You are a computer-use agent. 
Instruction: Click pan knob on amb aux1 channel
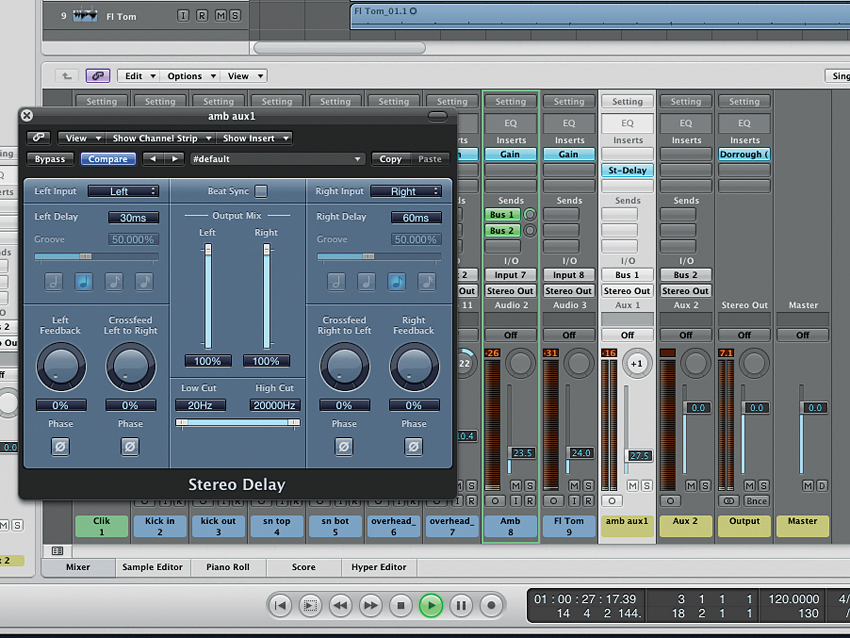point(636,364)
